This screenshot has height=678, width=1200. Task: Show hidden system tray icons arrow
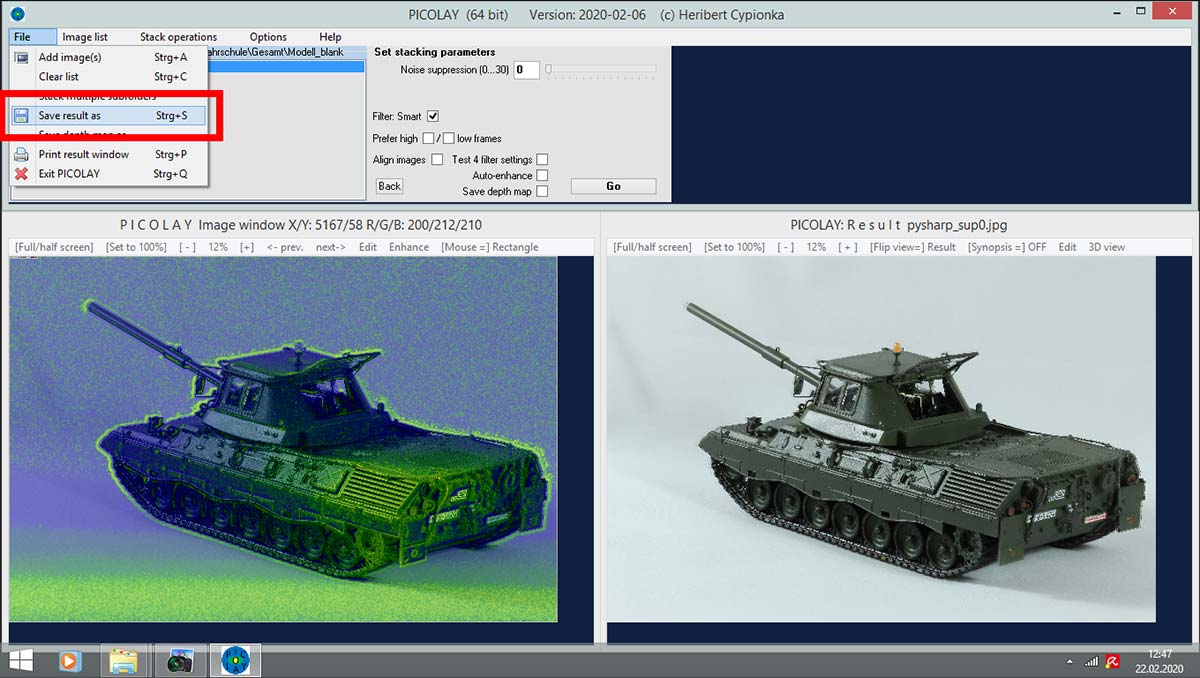click(x=1070, y=661)
